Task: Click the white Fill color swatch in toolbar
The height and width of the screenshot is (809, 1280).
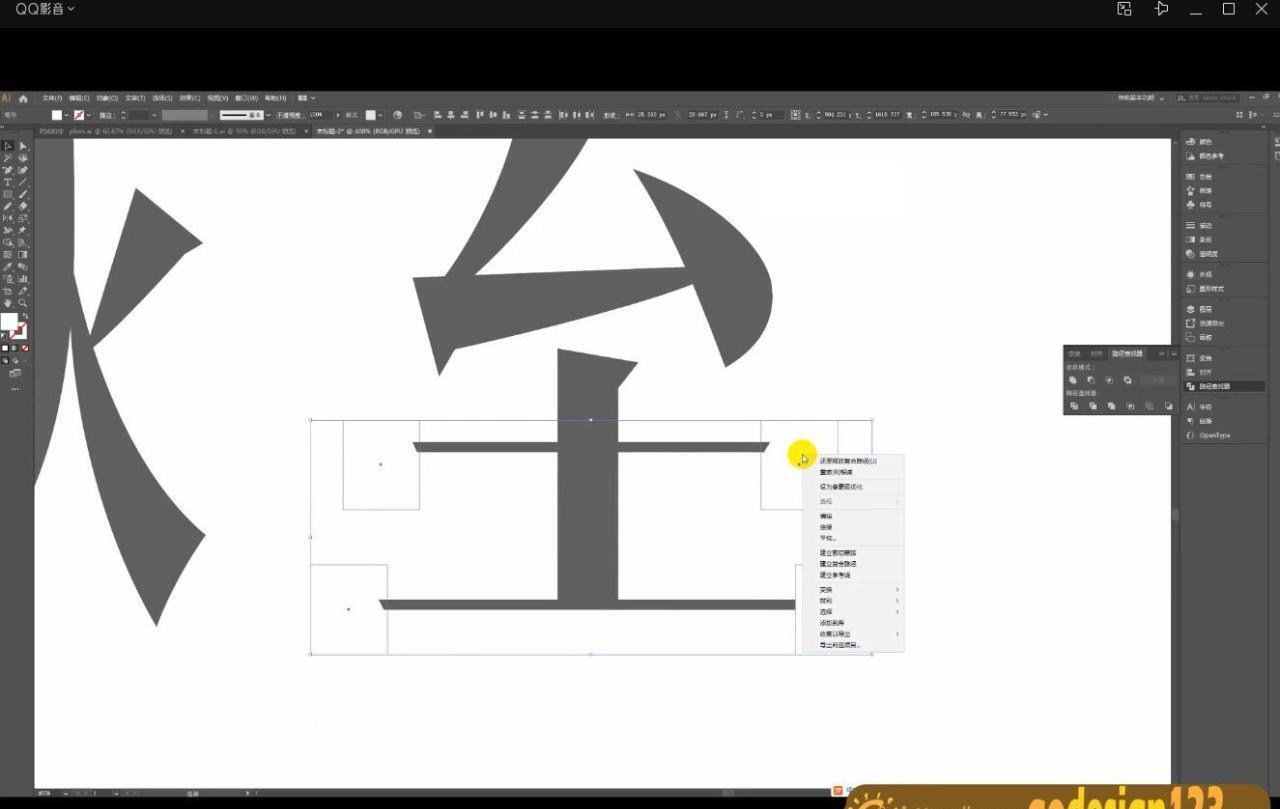Action: coord(9,322)
